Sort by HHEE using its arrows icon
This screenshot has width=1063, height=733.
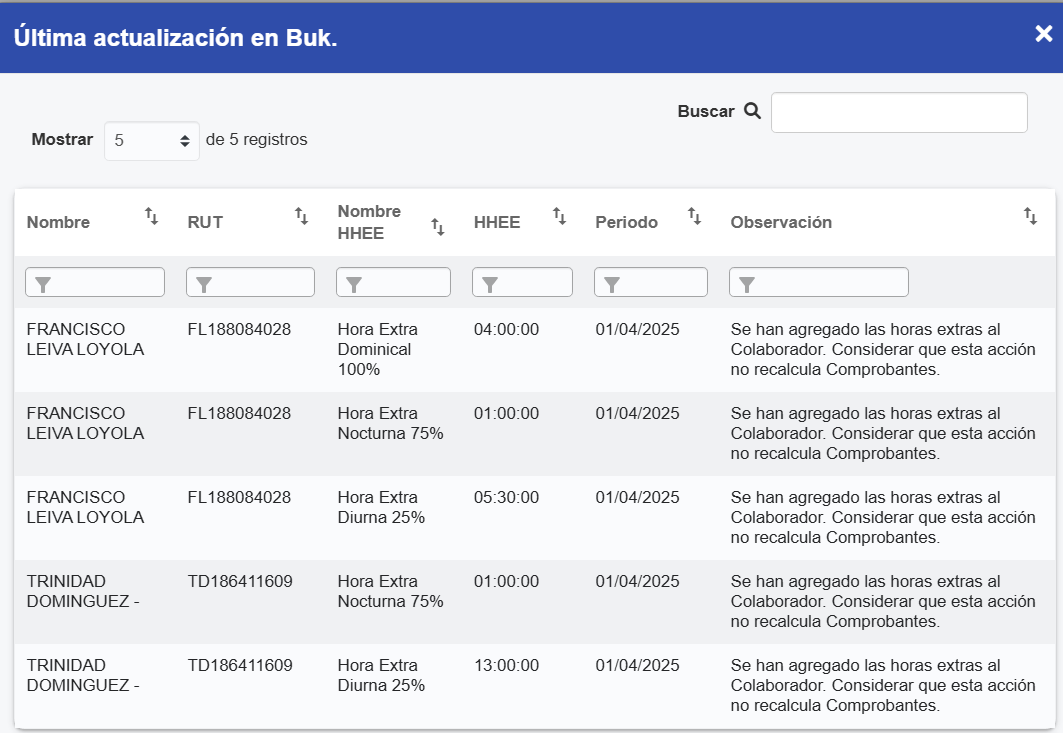560,216
